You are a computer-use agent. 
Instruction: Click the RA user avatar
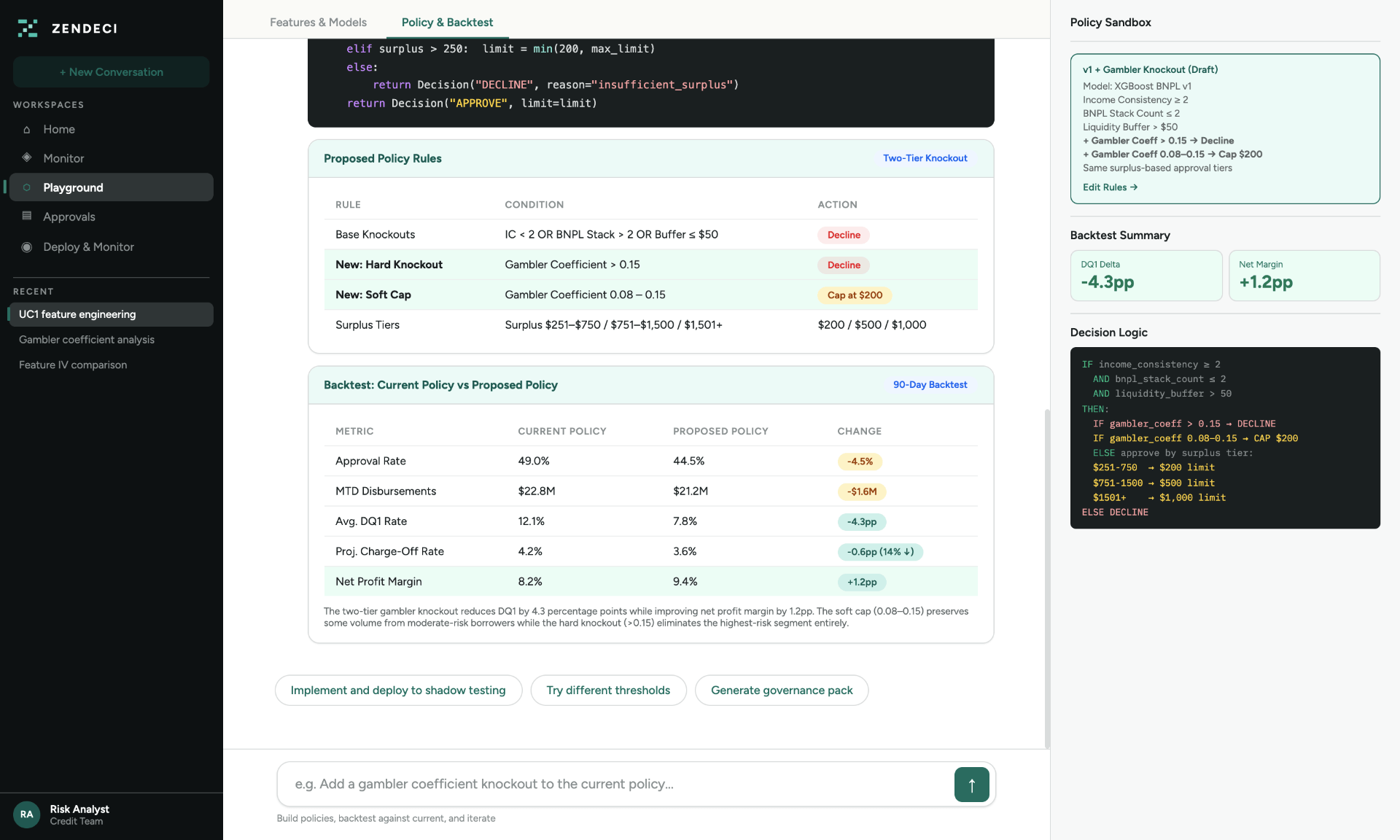click(x=27, y=814)
